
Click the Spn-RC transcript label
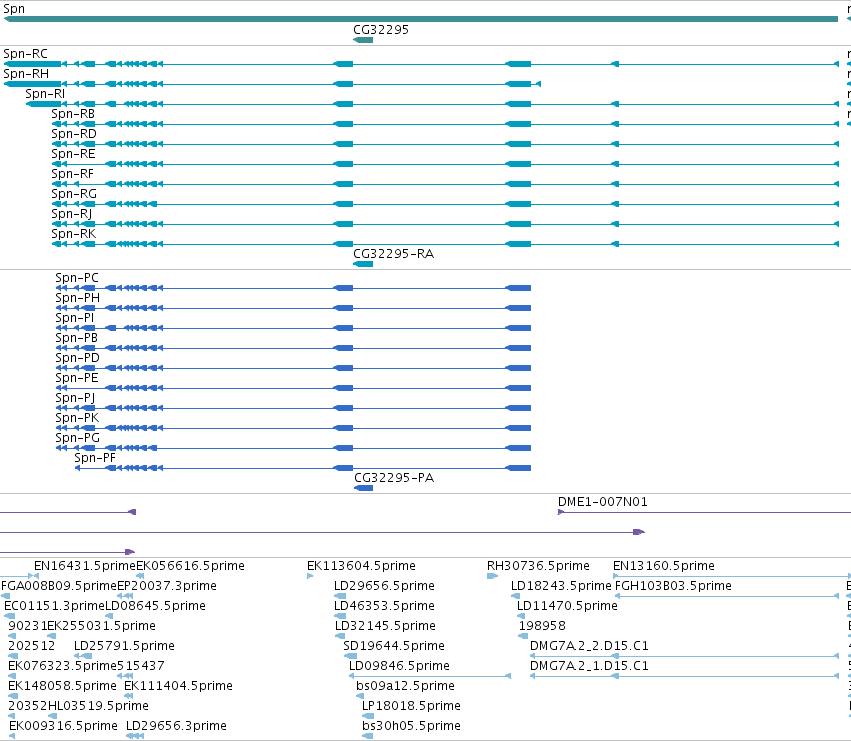click(x=26, y=54)
